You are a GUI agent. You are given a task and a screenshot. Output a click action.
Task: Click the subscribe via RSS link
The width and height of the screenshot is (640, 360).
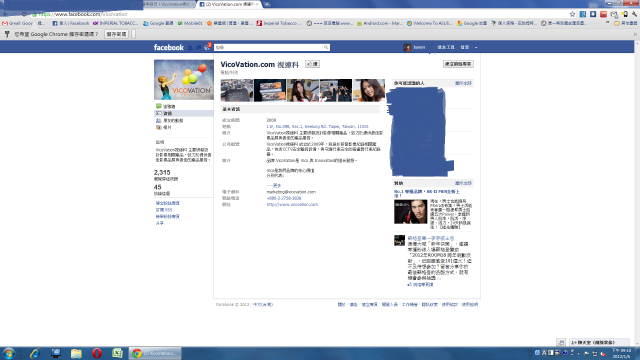pyautogui.click(x=164, y=210)
